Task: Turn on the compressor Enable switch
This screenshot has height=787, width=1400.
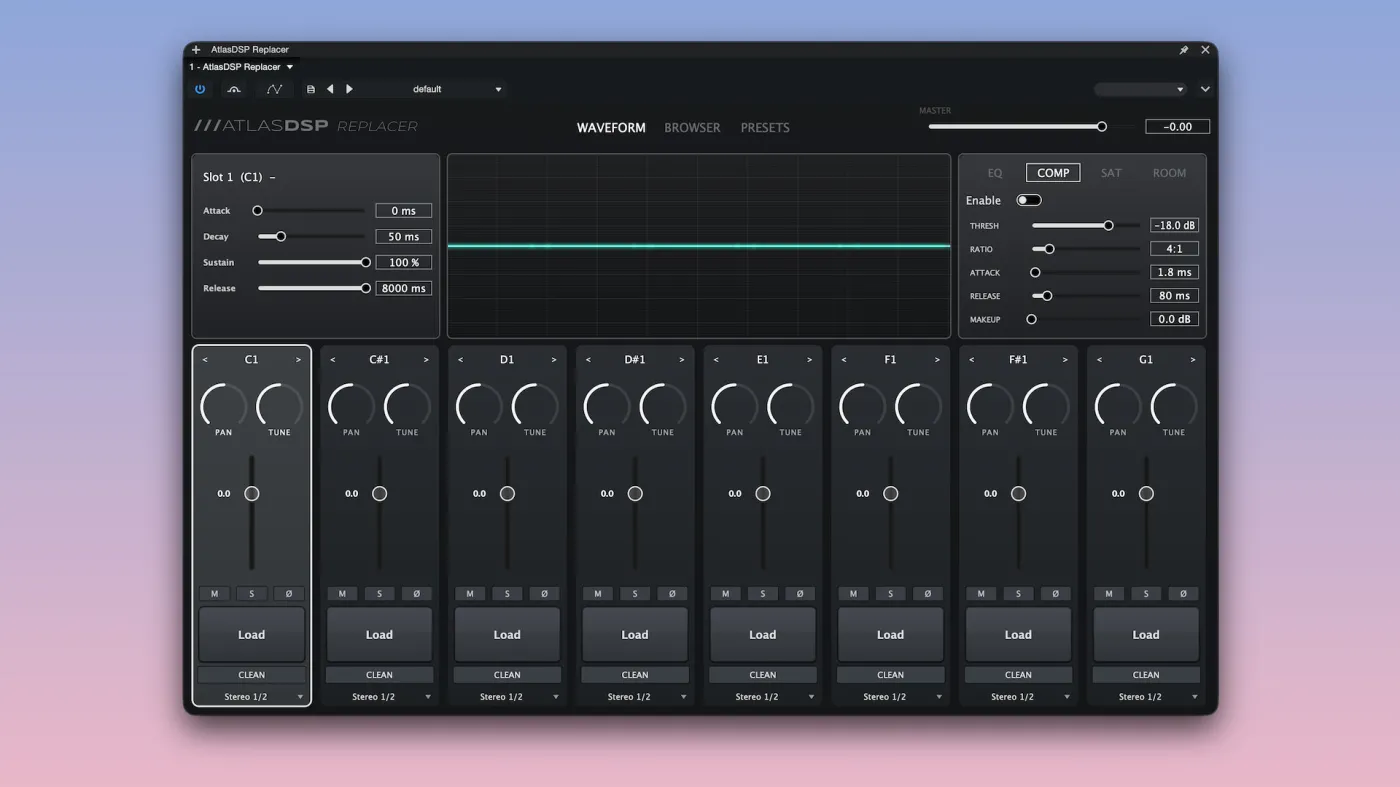Action: click(1029, 200)
